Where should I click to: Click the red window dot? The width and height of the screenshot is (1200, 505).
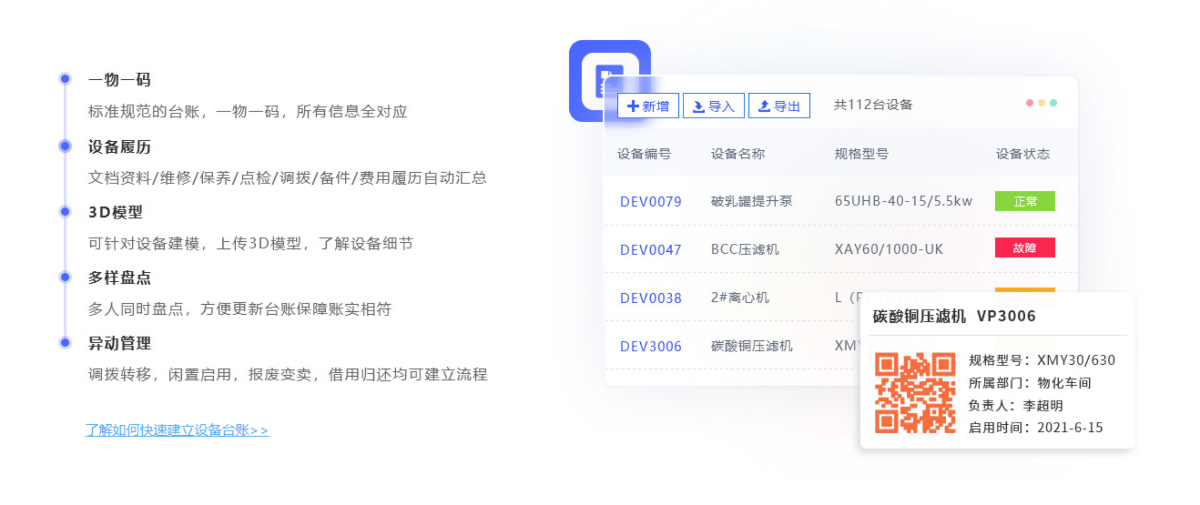1030,103
